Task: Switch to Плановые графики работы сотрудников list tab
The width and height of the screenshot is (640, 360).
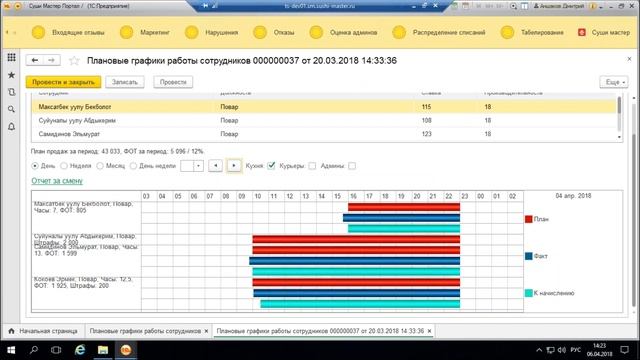Action: click(149, 331)
